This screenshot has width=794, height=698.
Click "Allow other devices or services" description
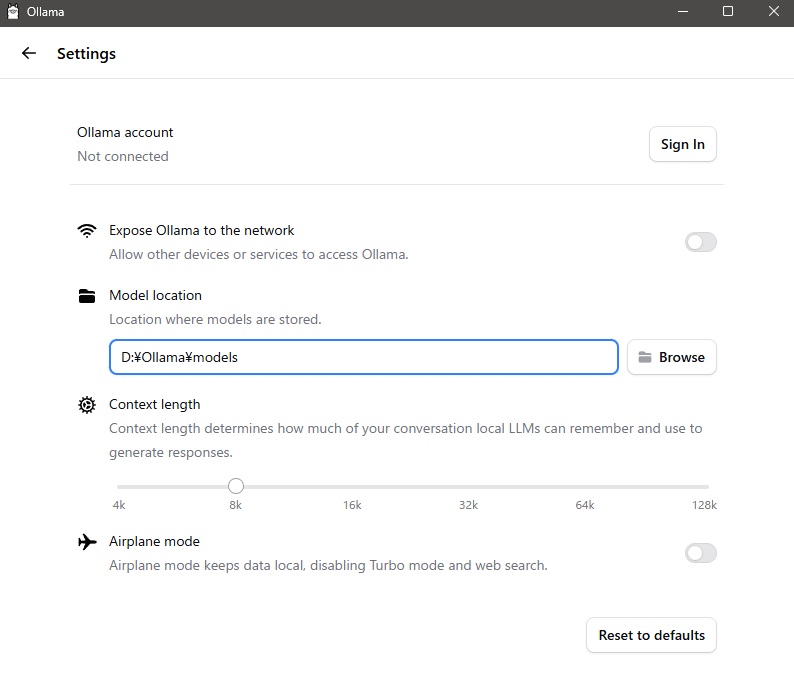pyautogui.click(x=259, y=254)
